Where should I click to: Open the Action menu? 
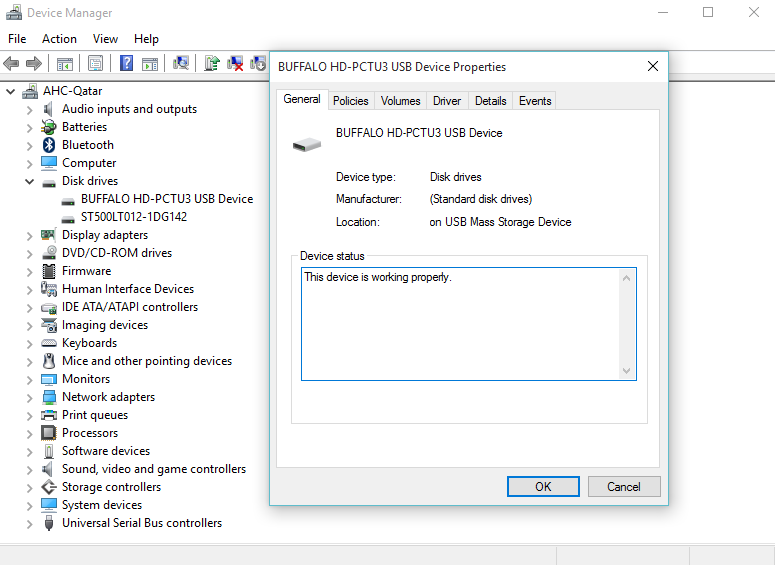coord(59,39)
